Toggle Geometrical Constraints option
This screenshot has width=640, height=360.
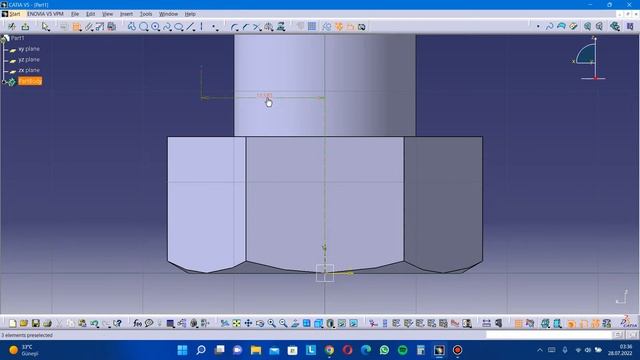click(339, 27)
